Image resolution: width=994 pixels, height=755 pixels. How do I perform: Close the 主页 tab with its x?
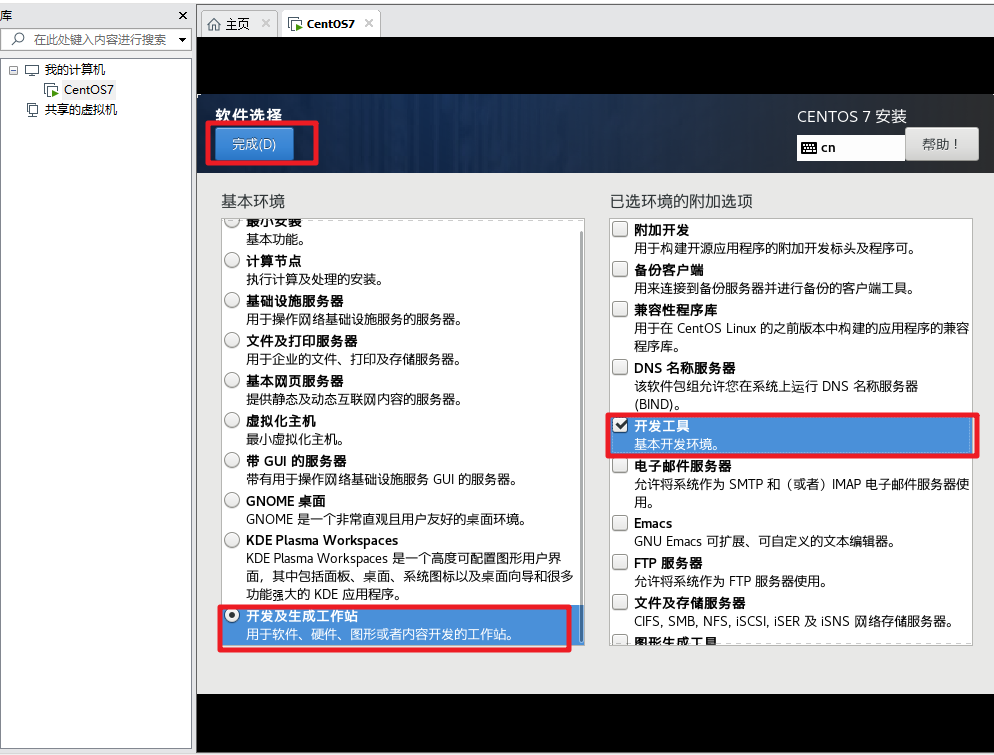(x=266, y=23)
